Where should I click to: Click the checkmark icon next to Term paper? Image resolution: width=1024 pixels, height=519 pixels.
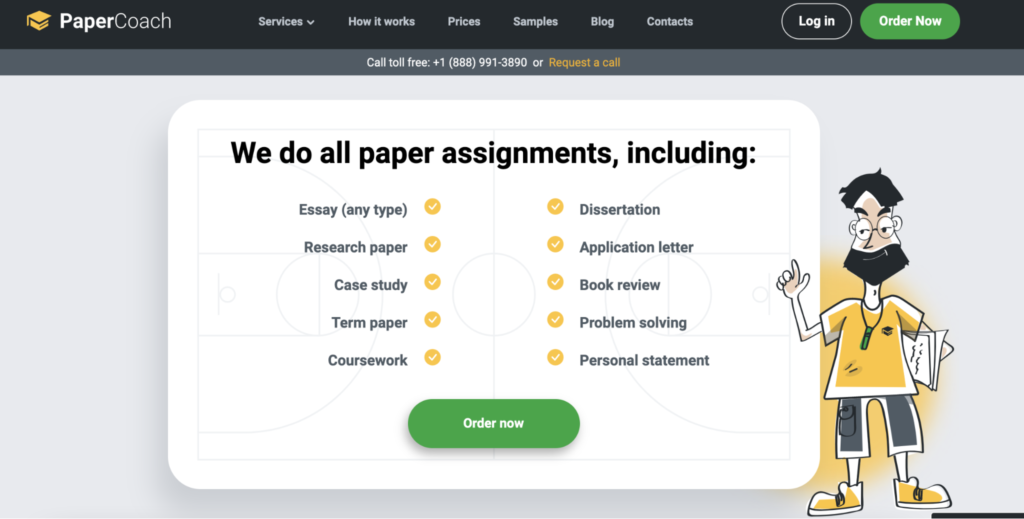click(432, 320)
